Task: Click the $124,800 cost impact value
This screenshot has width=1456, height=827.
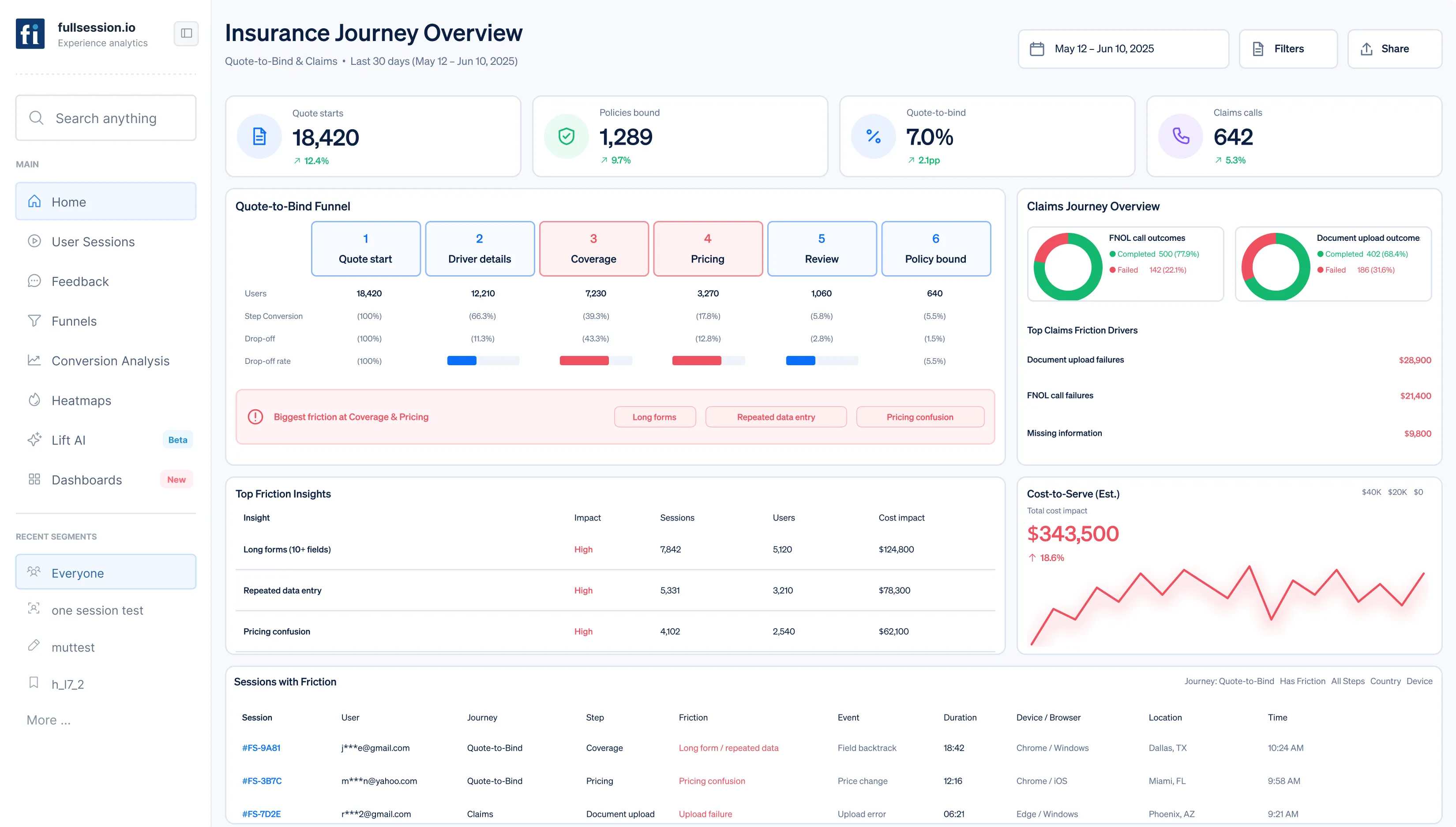Action: [x=896, y=549]
